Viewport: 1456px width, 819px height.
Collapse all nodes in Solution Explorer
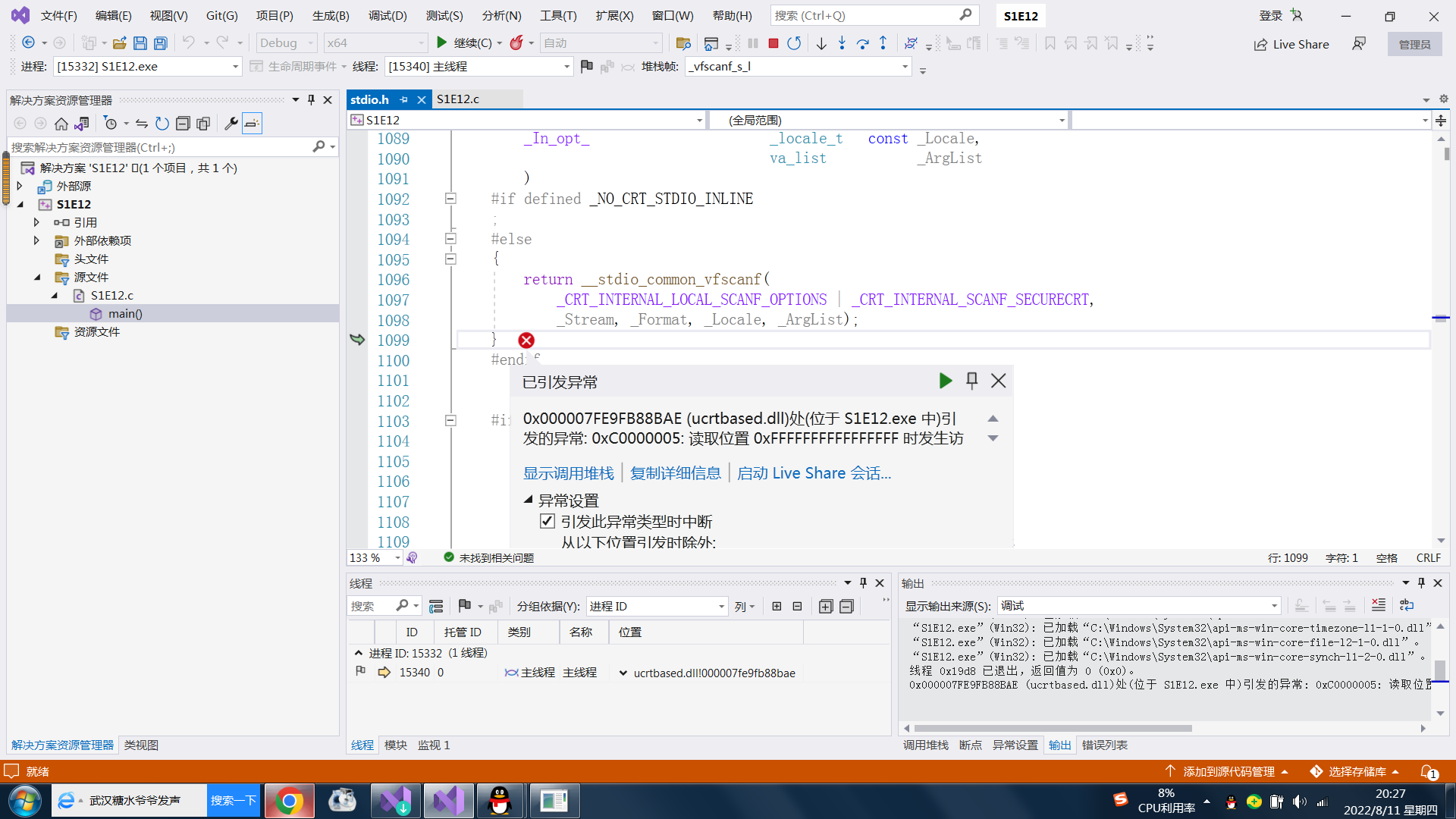[183, 124]
